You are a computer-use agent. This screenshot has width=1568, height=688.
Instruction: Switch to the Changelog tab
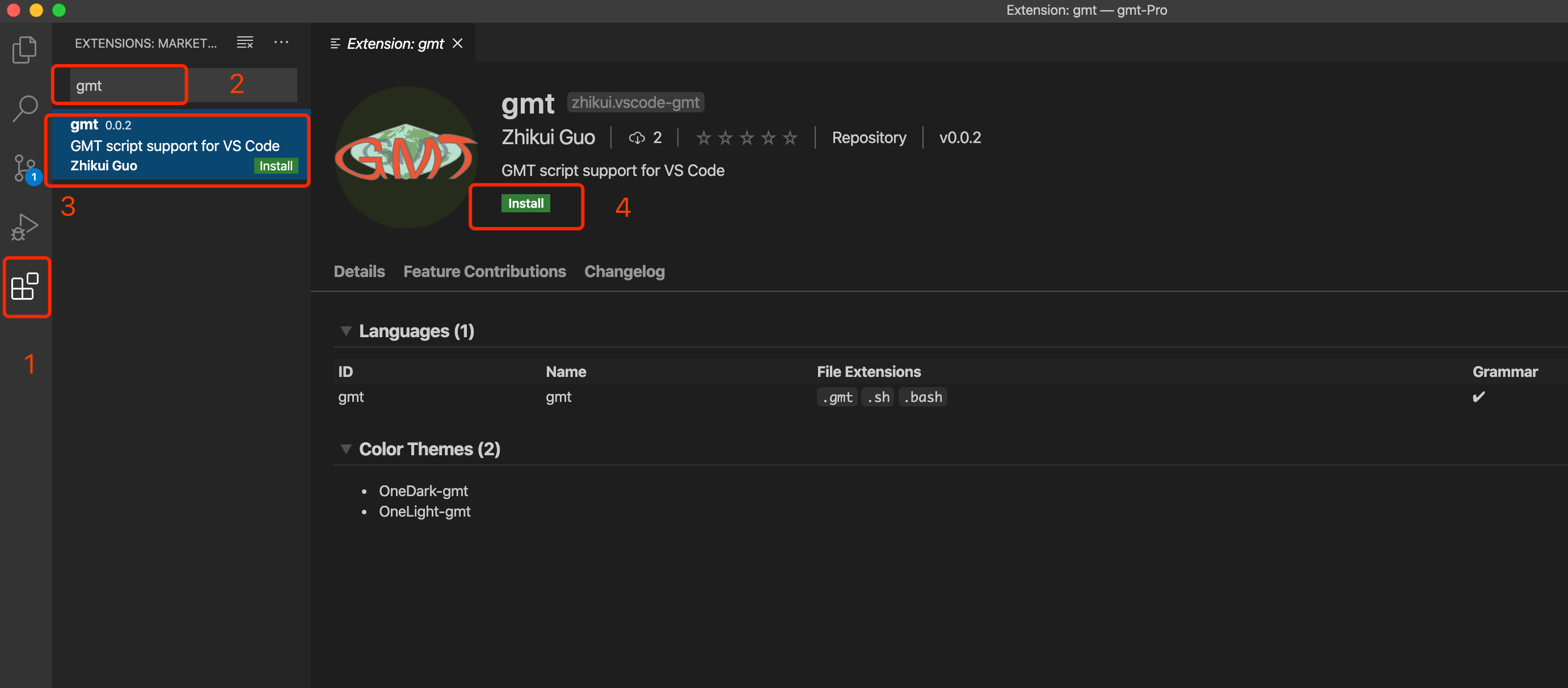(624, 271)
